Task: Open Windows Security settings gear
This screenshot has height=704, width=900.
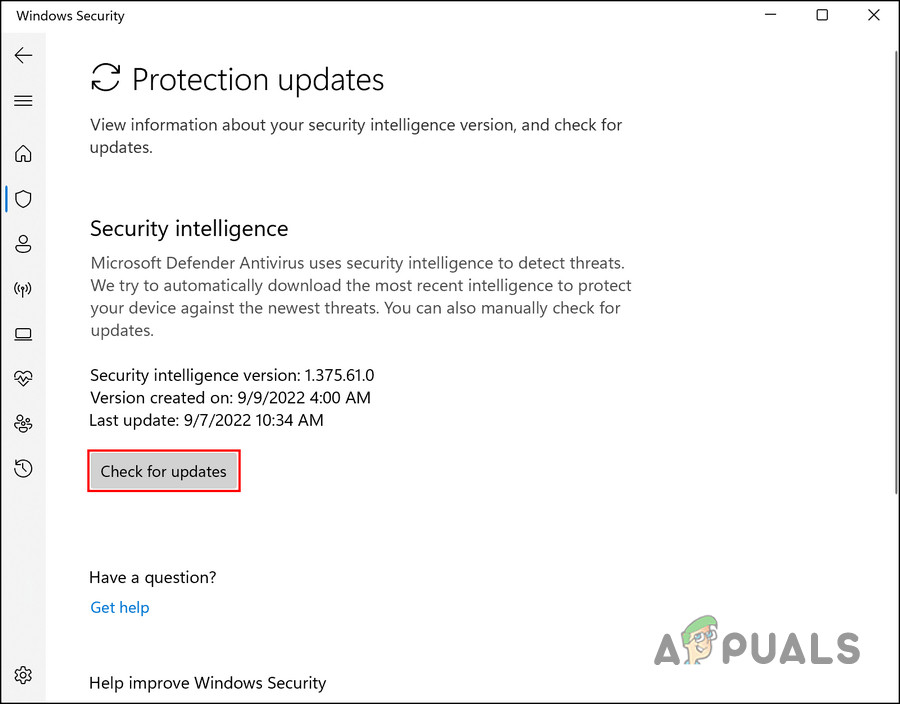Action: click(23, 675)
